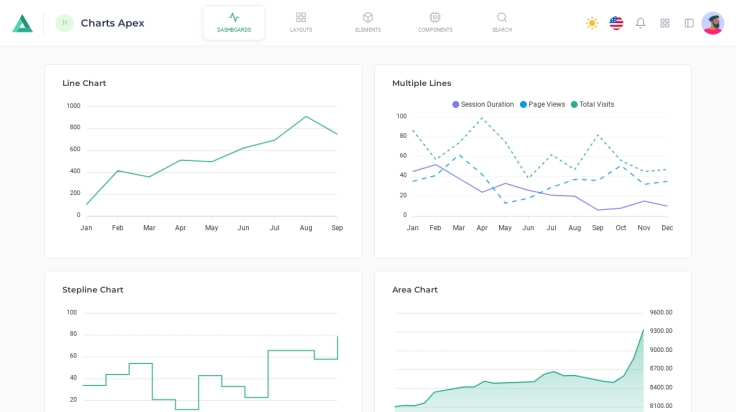The height and width of the screenshot is (412, 736).
Task: Open the notifications bell
Action: (640, 23)
